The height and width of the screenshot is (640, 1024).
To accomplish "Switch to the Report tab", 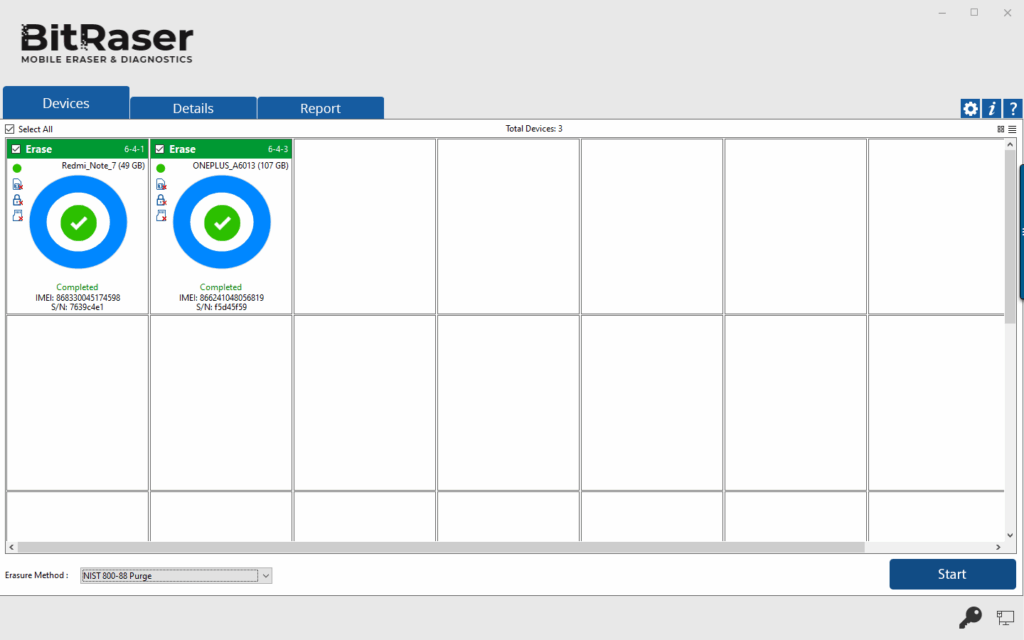I will coord(320,108).
